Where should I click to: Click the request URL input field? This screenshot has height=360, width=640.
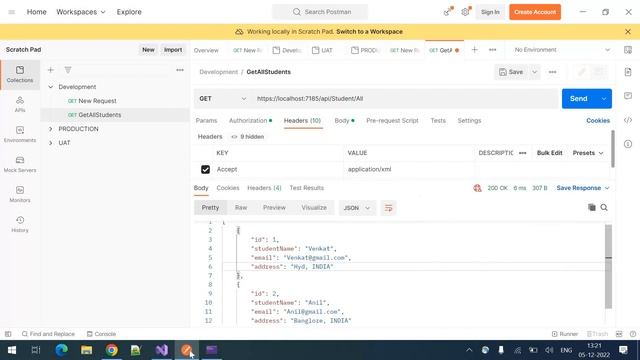tap(404, 99)
